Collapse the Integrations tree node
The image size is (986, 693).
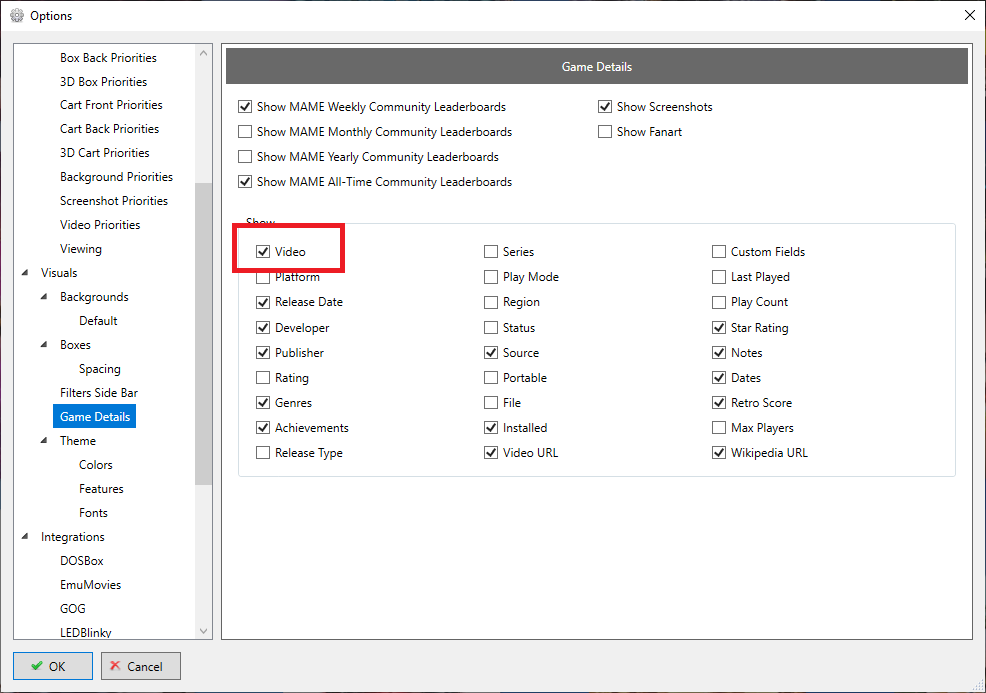(x=25, y=537)
